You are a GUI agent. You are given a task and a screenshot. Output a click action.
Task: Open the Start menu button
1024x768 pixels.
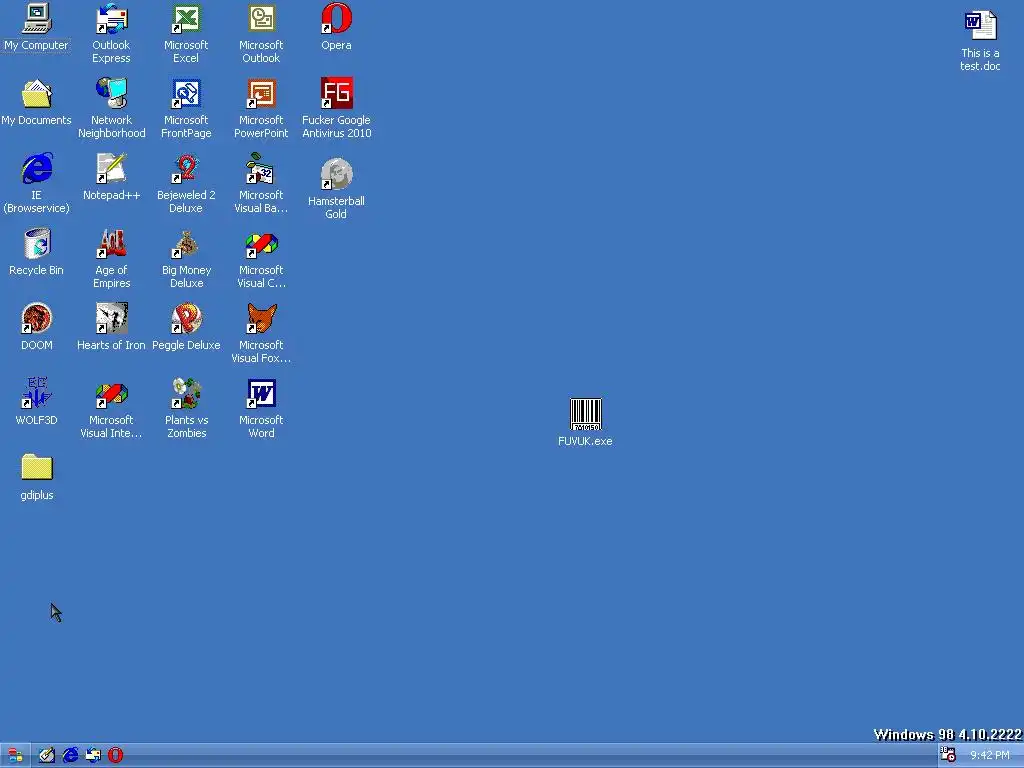tap(14, 756)
